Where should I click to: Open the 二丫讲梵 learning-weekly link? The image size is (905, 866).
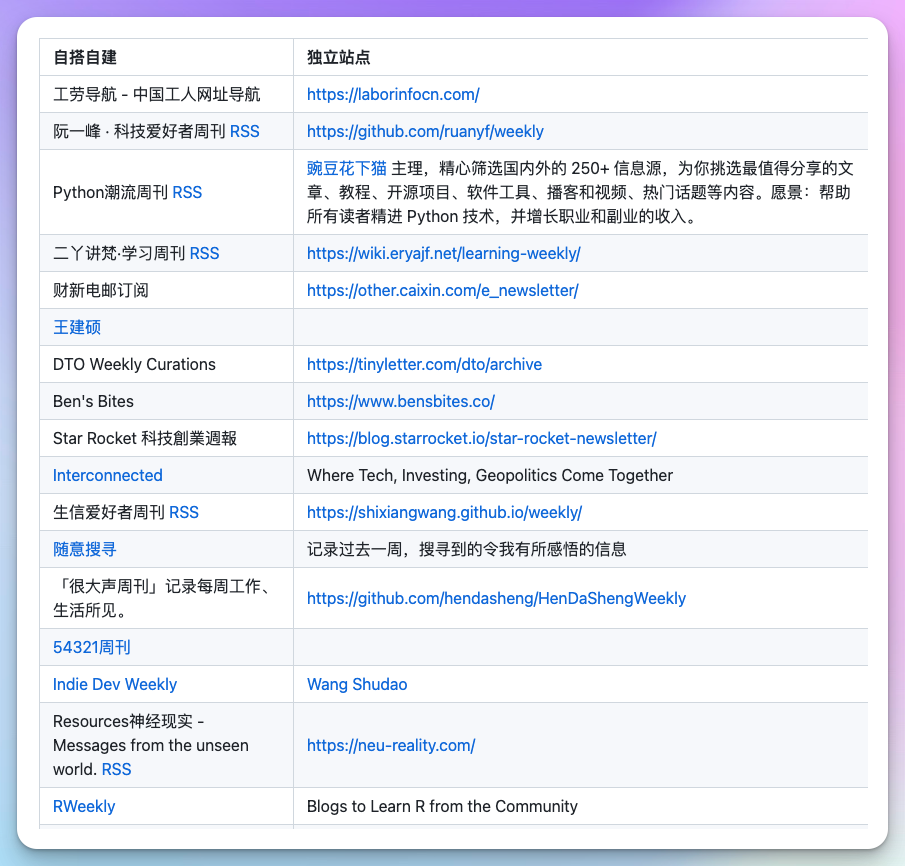click(443, 254)
